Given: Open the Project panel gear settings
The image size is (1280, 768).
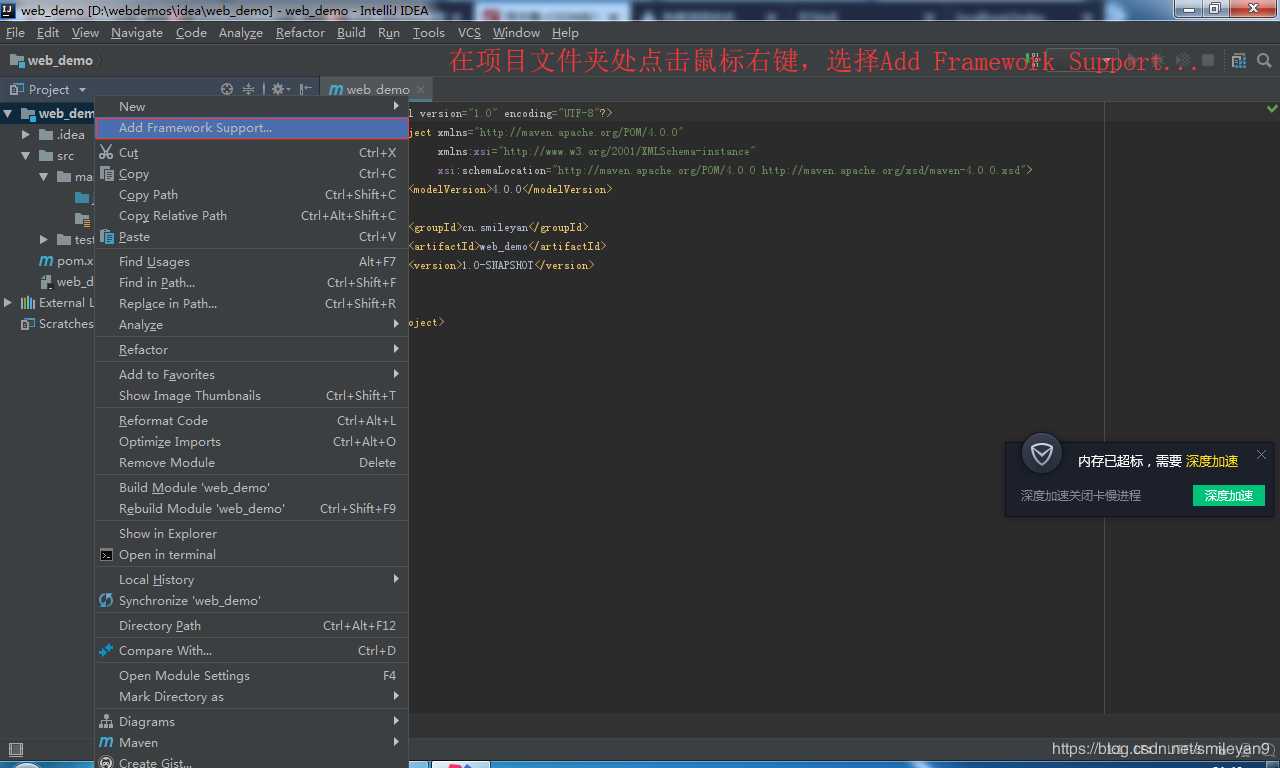Looking at the screenshot, I should tap(281, 89).
